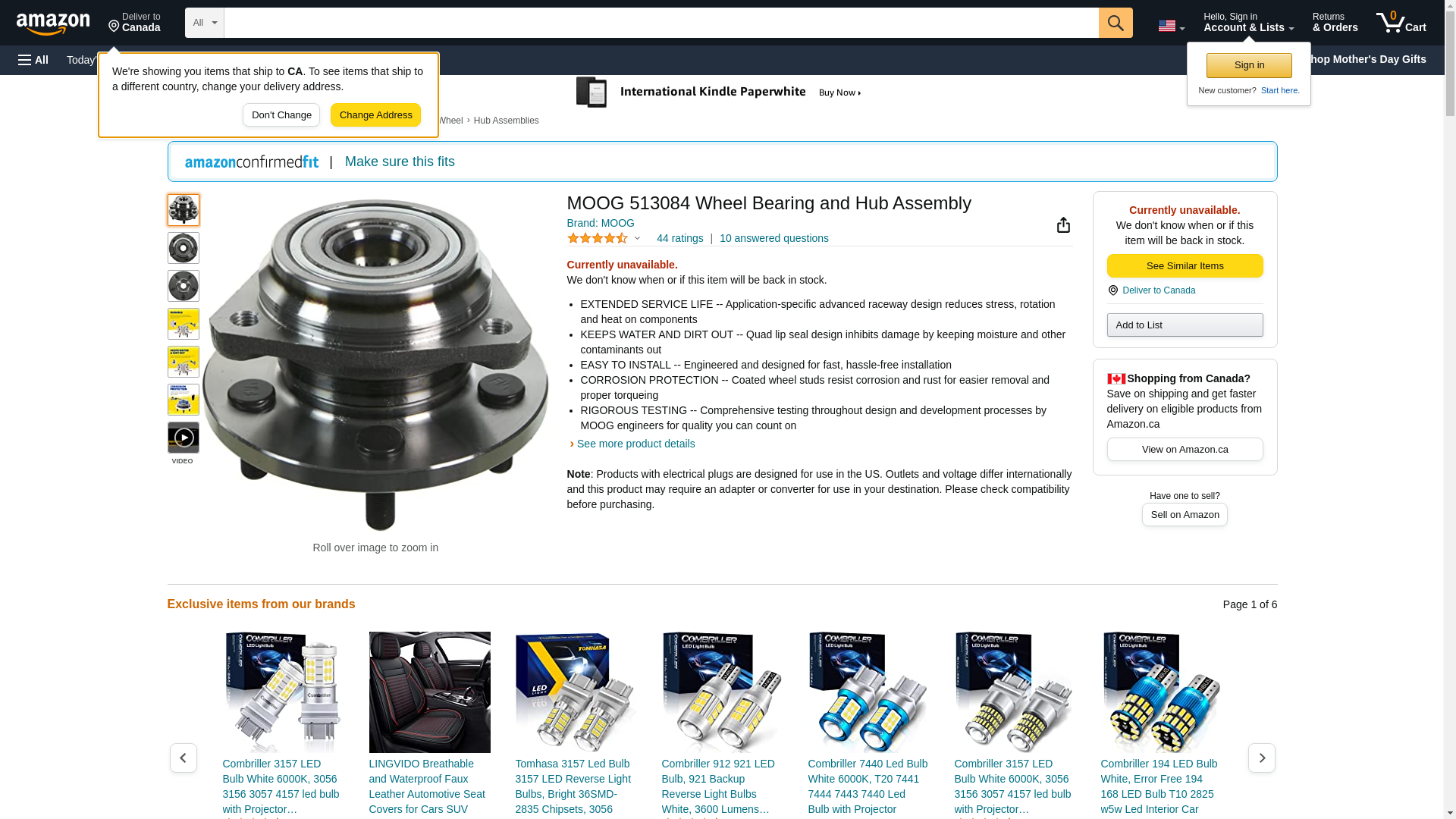Image resolution: width=1456 pixels, height=819 pixels.
Task: Click in the search text field
Action: [x=661, y=23]
